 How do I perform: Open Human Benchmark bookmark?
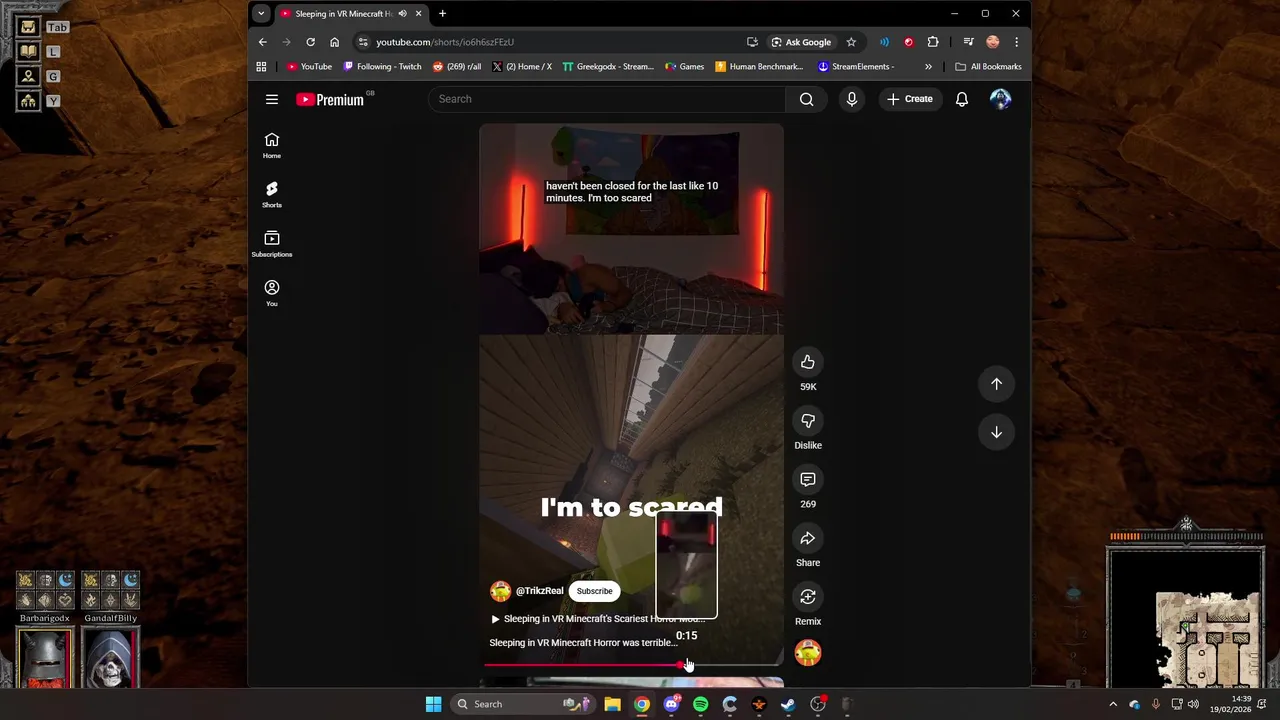759,67
